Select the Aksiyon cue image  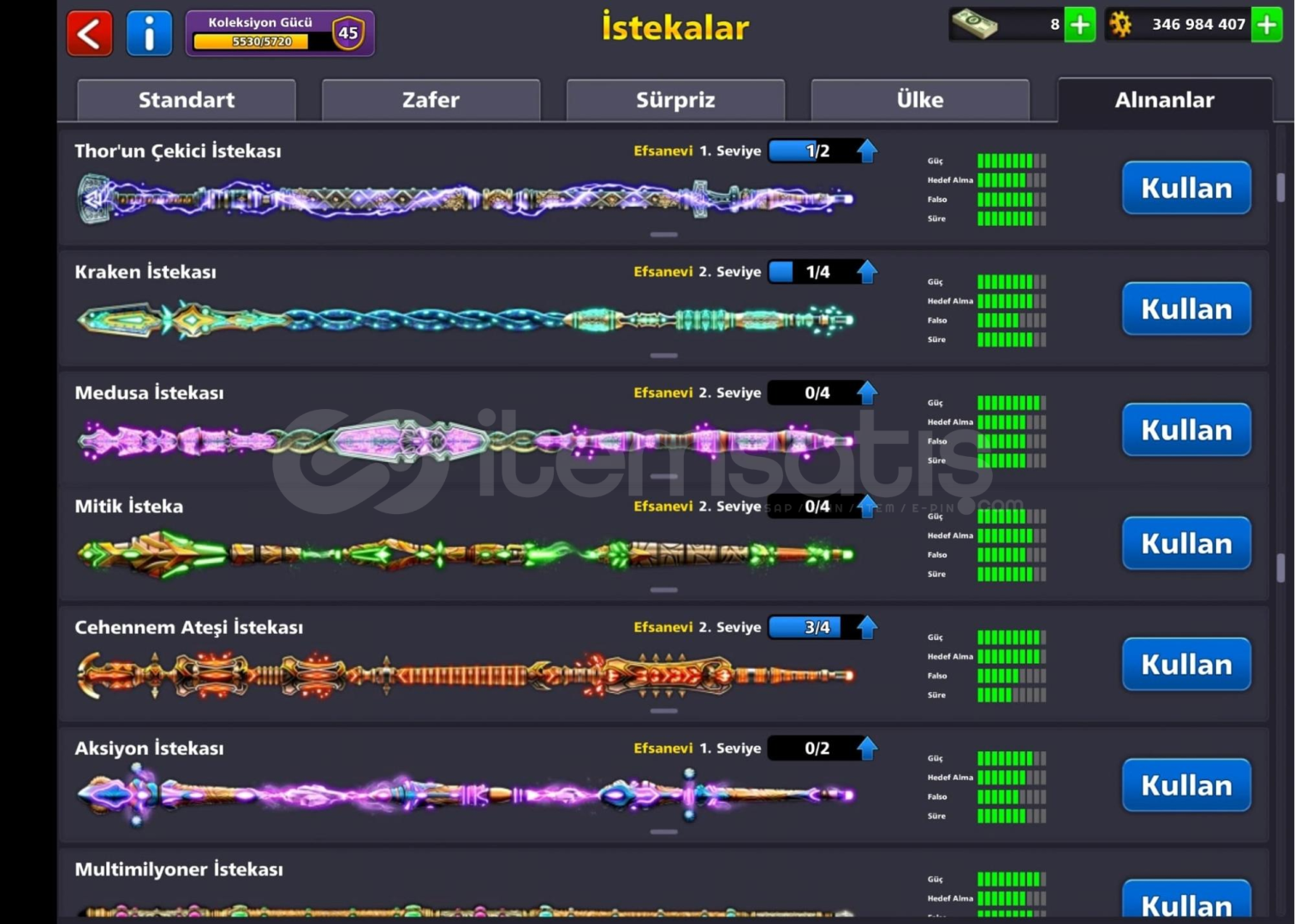click(x=466, y=795)
